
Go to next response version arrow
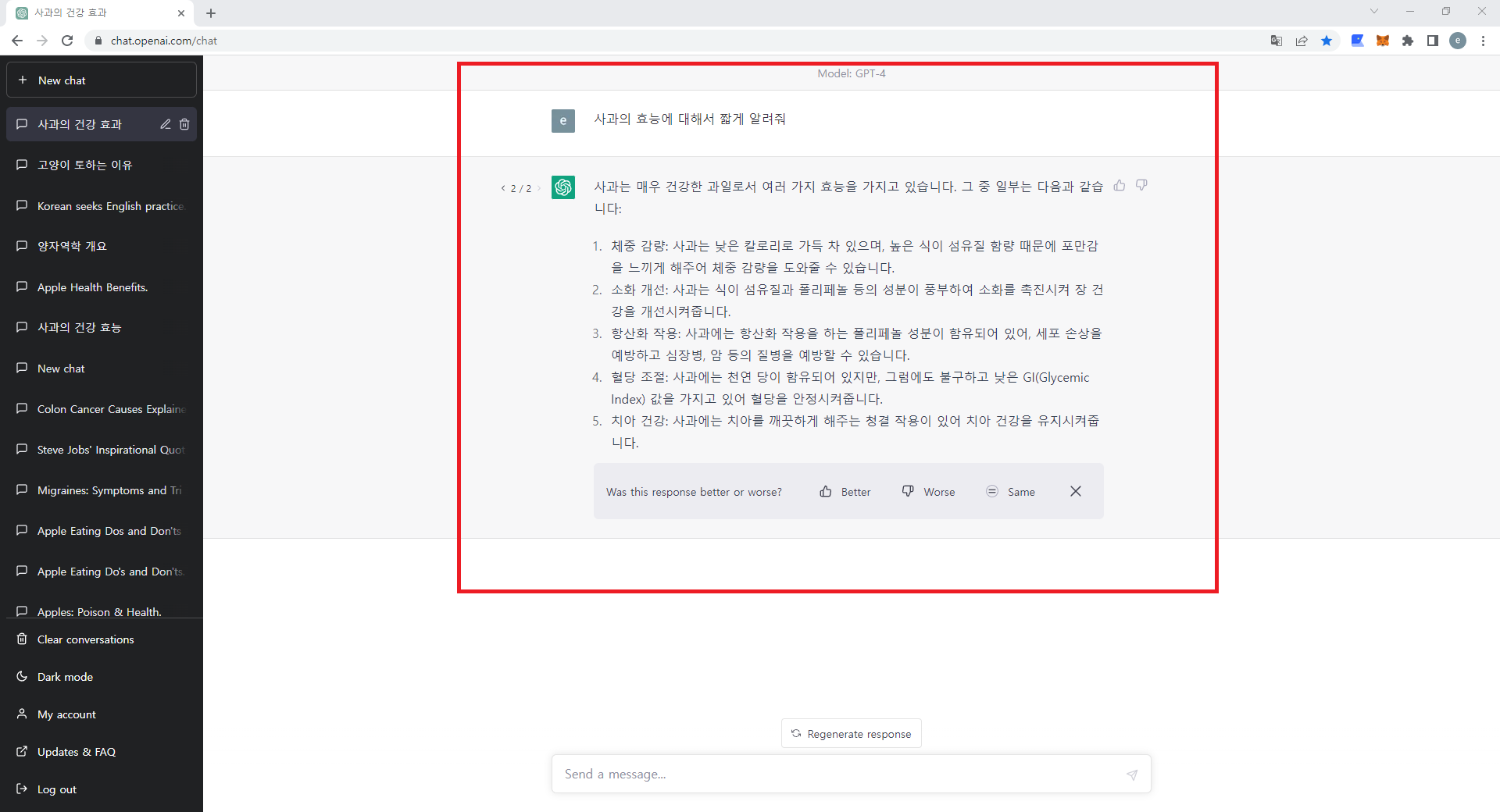coord(538,188)
